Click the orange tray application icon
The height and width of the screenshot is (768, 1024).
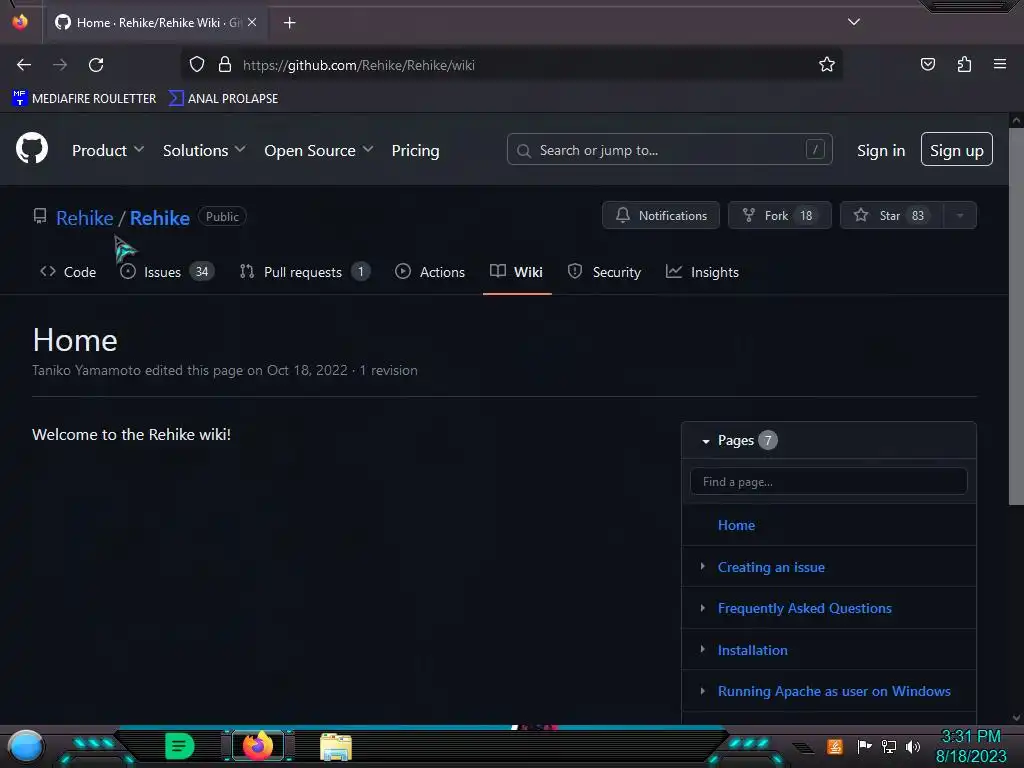pos(835,746)
